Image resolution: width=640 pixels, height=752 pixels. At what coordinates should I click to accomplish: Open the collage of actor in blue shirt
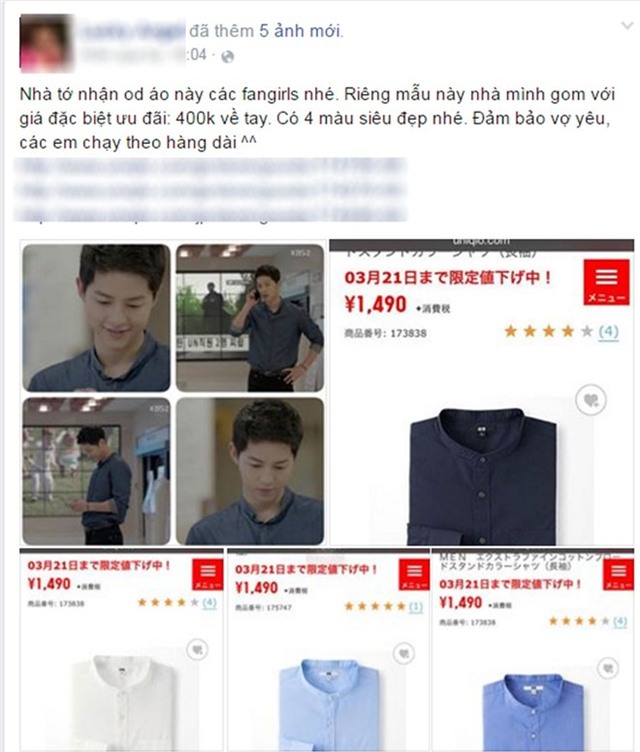(x=173, y=394)
